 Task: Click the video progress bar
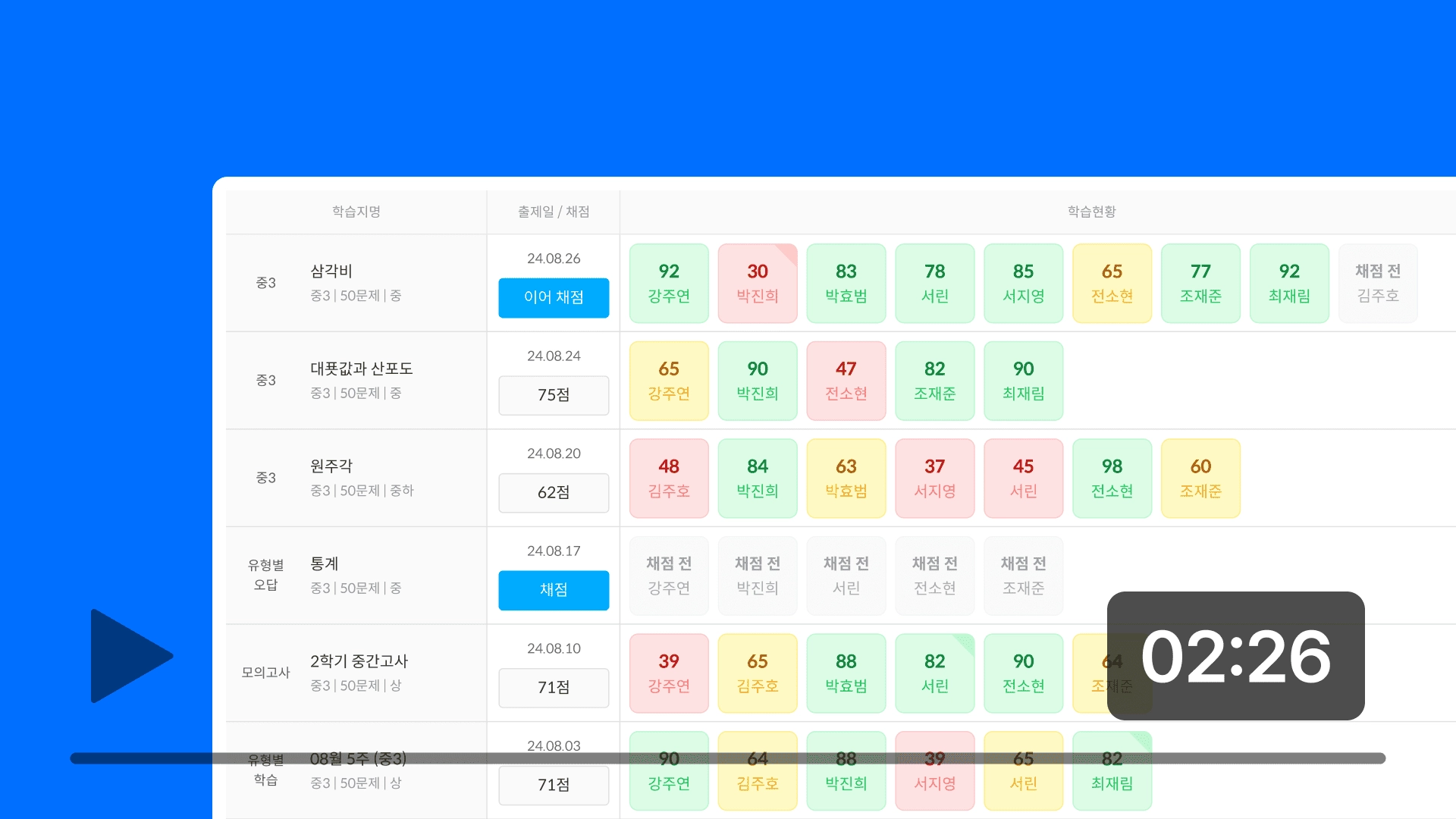728,758
